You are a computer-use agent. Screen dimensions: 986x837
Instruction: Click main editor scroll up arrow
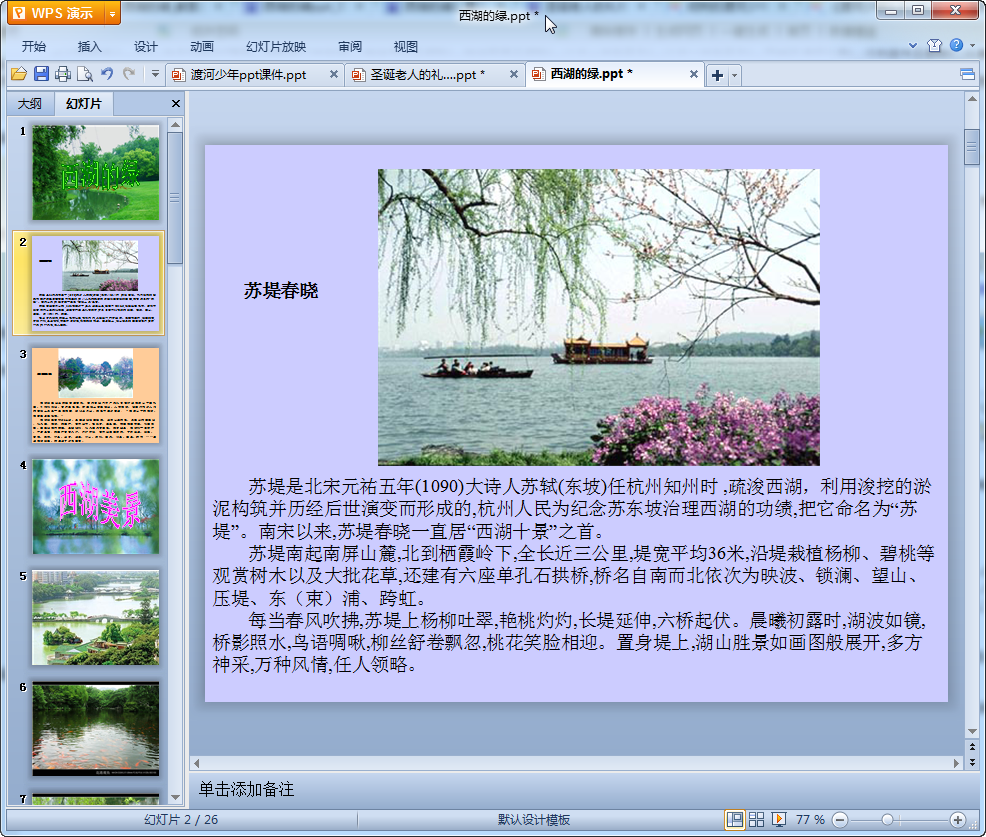point(972,99)
